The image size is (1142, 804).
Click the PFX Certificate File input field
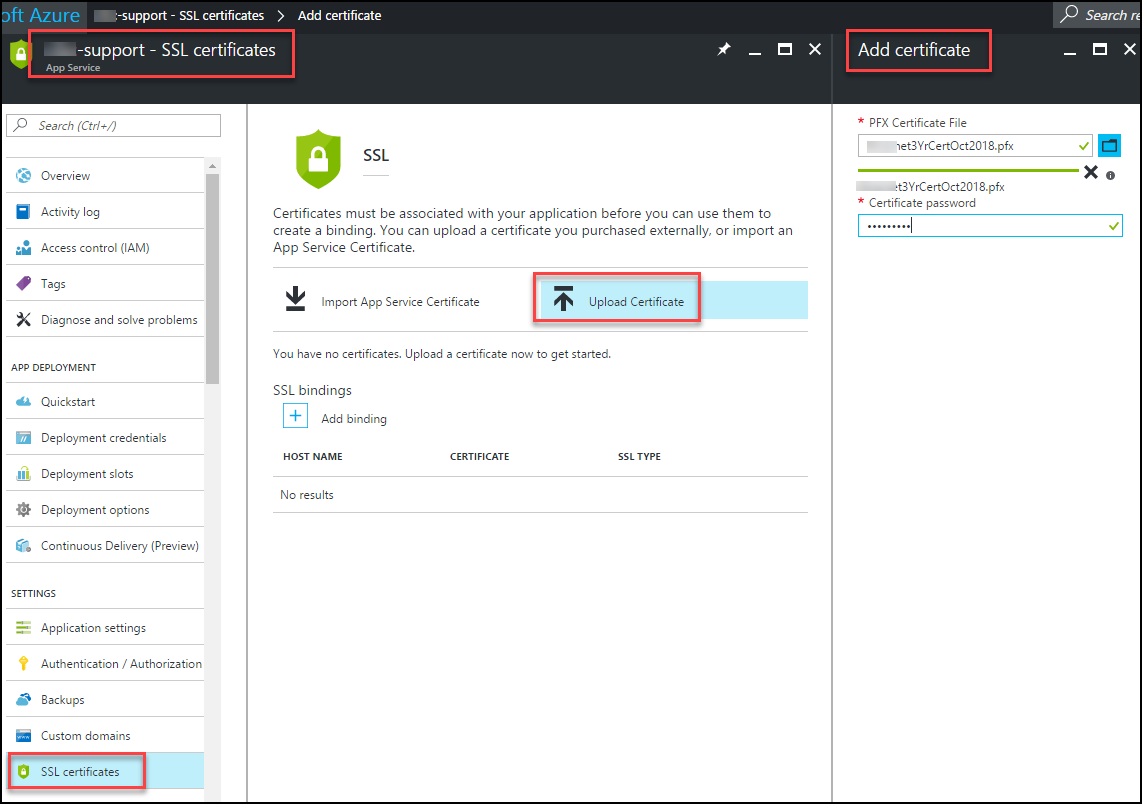pos(974,146)
